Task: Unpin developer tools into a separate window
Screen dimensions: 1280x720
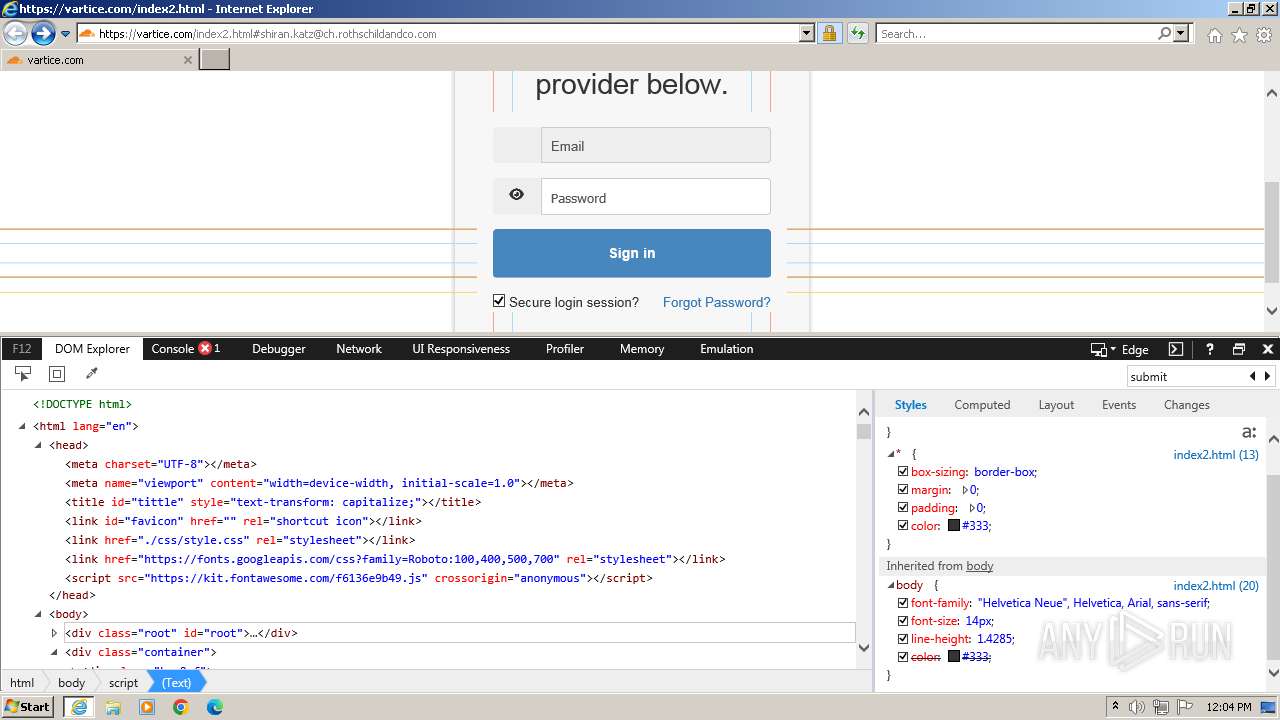Action: pyautogui.click(x=1239, y=349)
